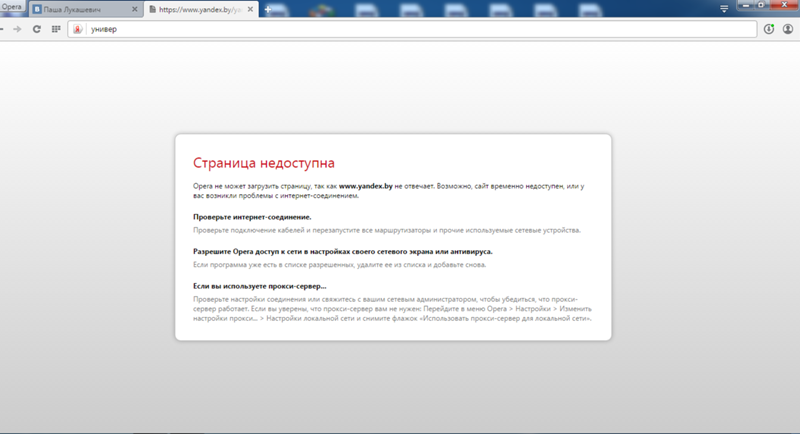The image size is (800, 434).
Task: Open the downloads icon in toolbar
Action: tap(769, 29)
